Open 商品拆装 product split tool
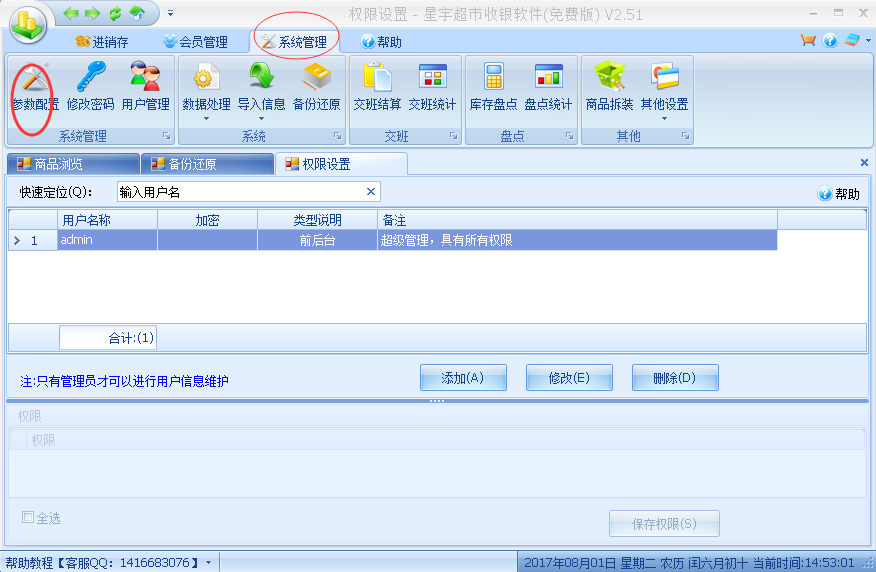This screenshot has width=876, height=572. click(x=609, y=87)
